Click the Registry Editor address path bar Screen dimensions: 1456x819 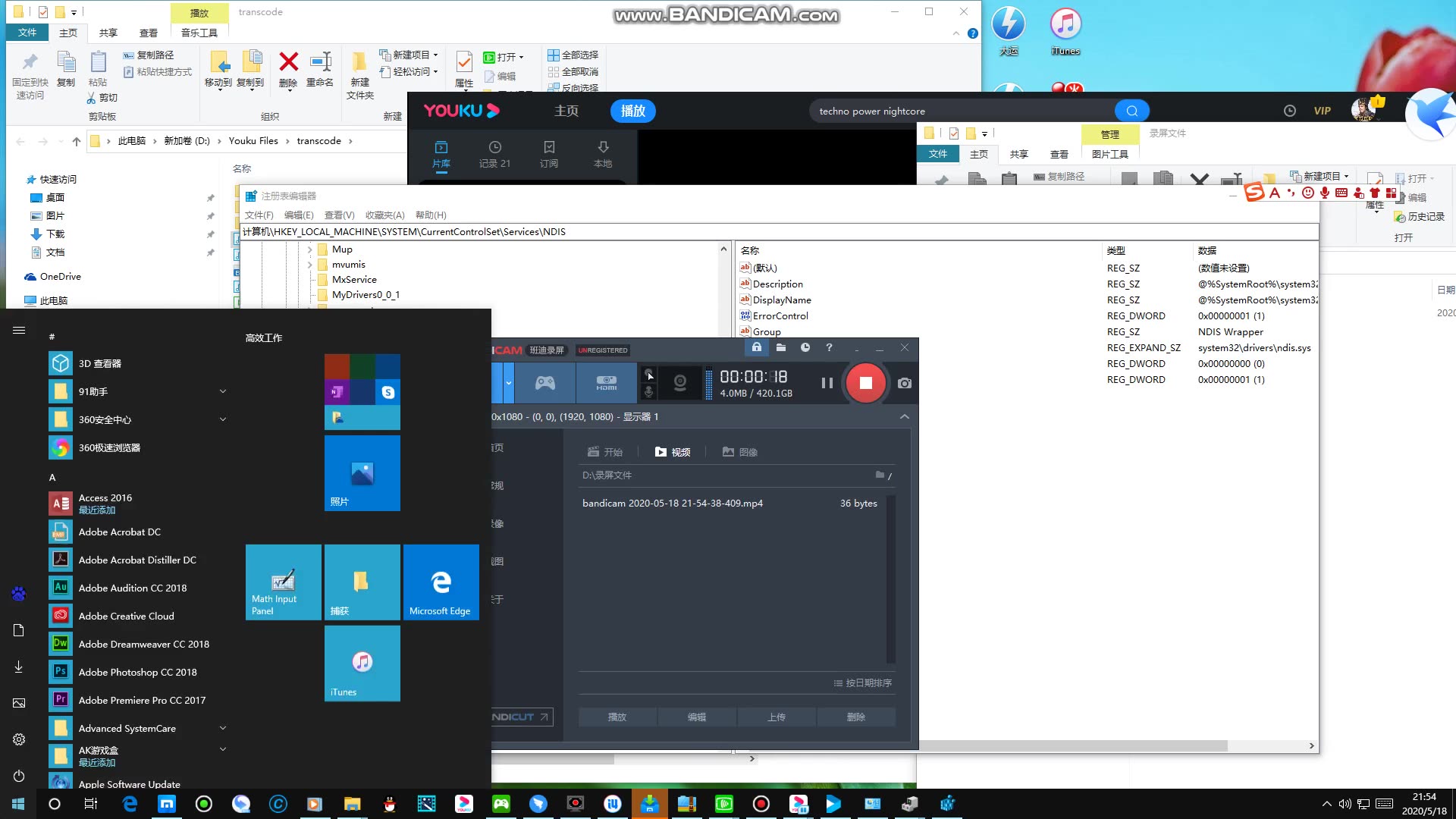click(x=779, y=232)
